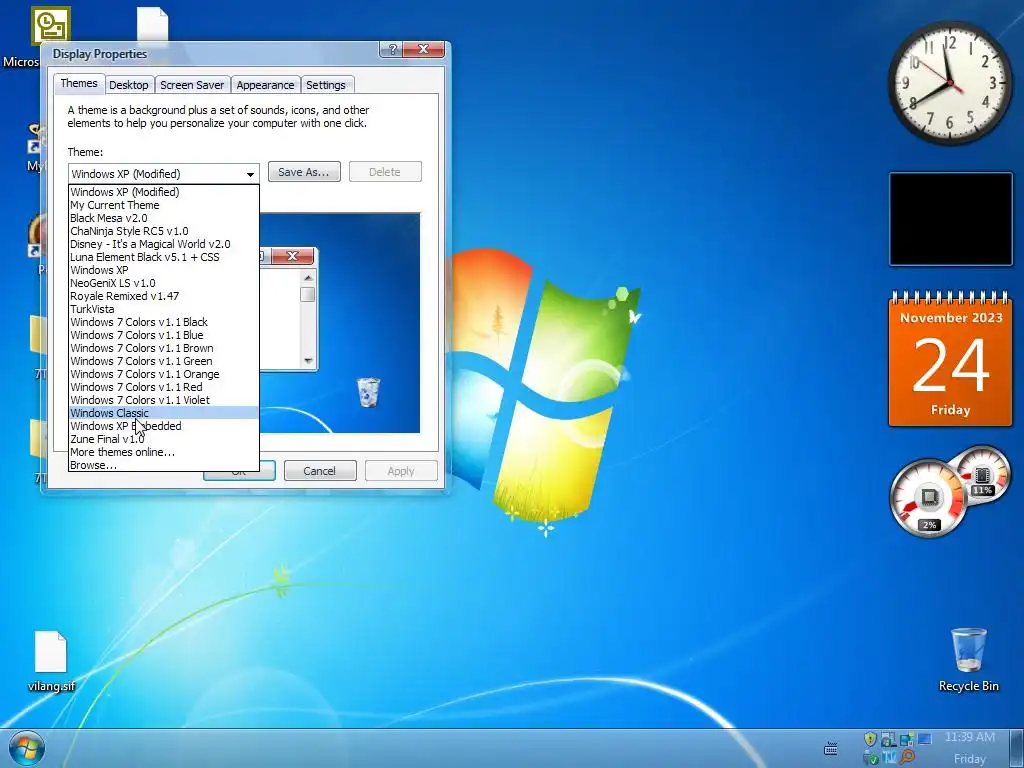The width and height of the screenshot is (1024, 768).
Task: Choose Windows Classic from the theme list
Action: [x=164, y=413]
